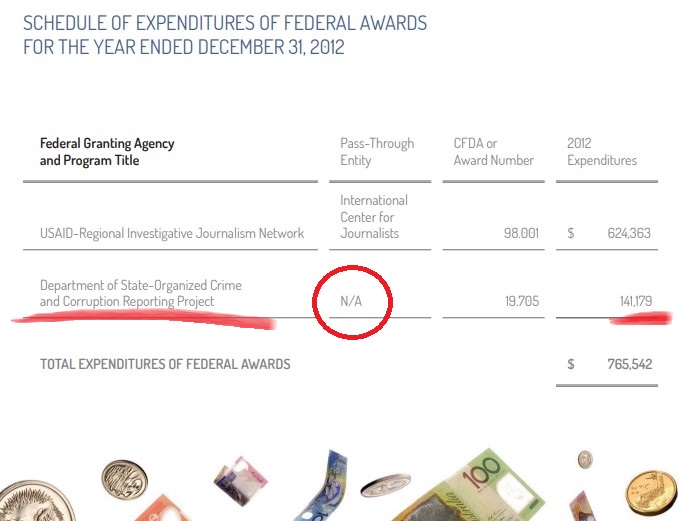
Task: Select CFDA number 19.705
Action: click(x=522, y=301)
